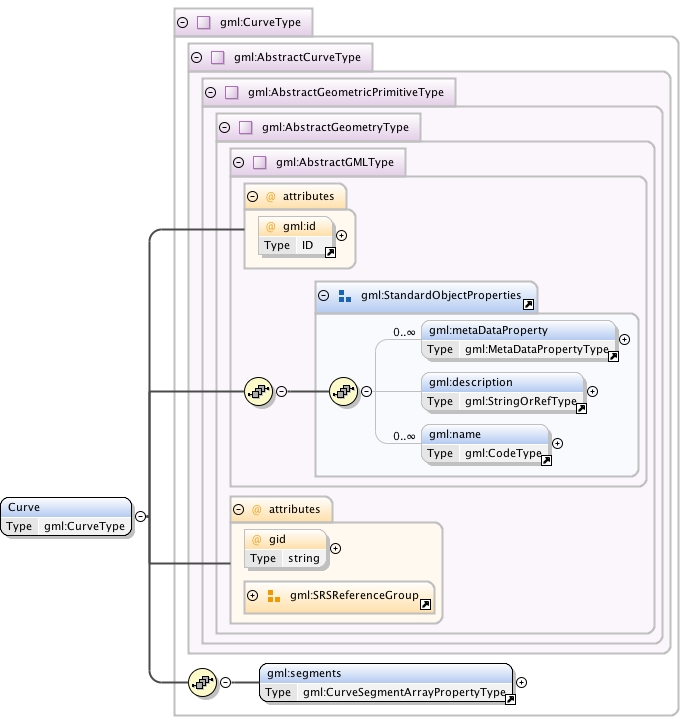The height and width of the screenshot is (717, 680).
Task: Click the gml:SRSReferenceGroup label
Action: (x=354, y=595)
